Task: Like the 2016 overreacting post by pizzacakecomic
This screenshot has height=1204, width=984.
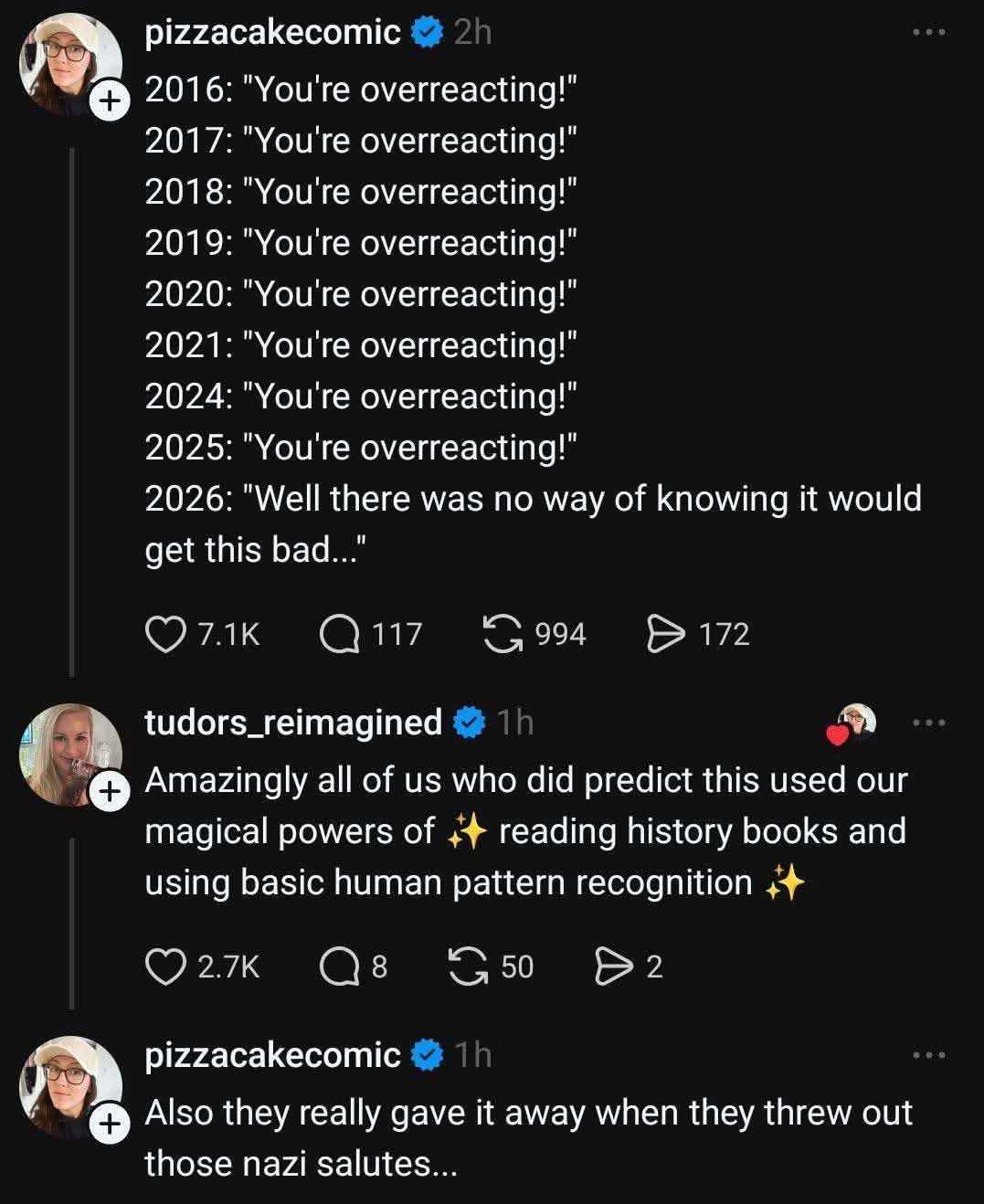Action: (x=165, y=634)
